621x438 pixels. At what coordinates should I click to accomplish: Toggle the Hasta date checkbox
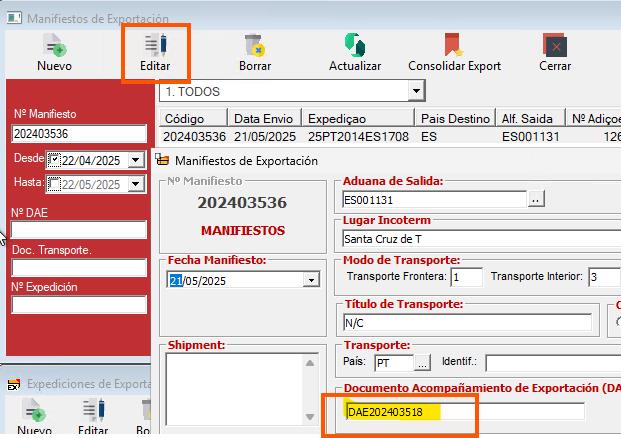pos(55,184)
